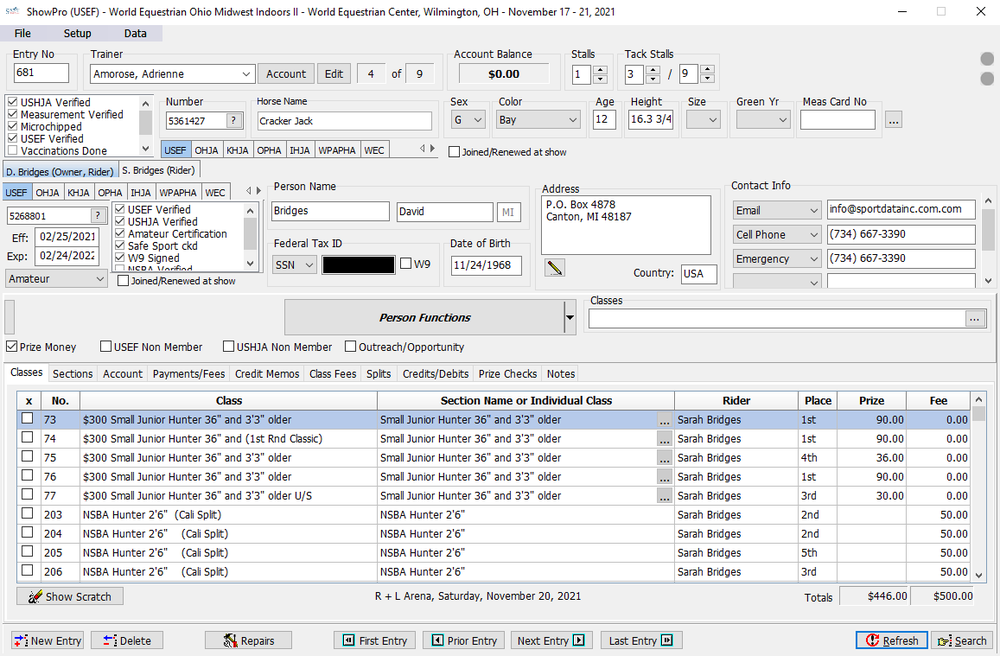1000x656 pixels.
Task: Check USEF Non Member
Action: tap(105, 346)
